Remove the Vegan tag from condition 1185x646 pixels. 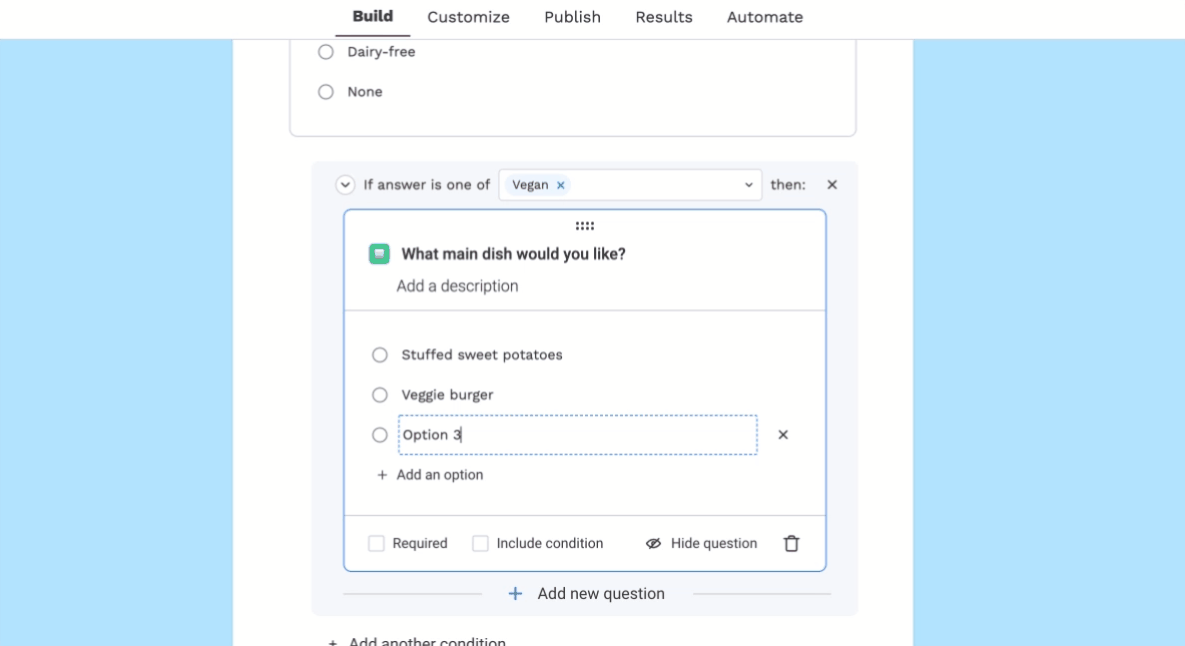561,185
